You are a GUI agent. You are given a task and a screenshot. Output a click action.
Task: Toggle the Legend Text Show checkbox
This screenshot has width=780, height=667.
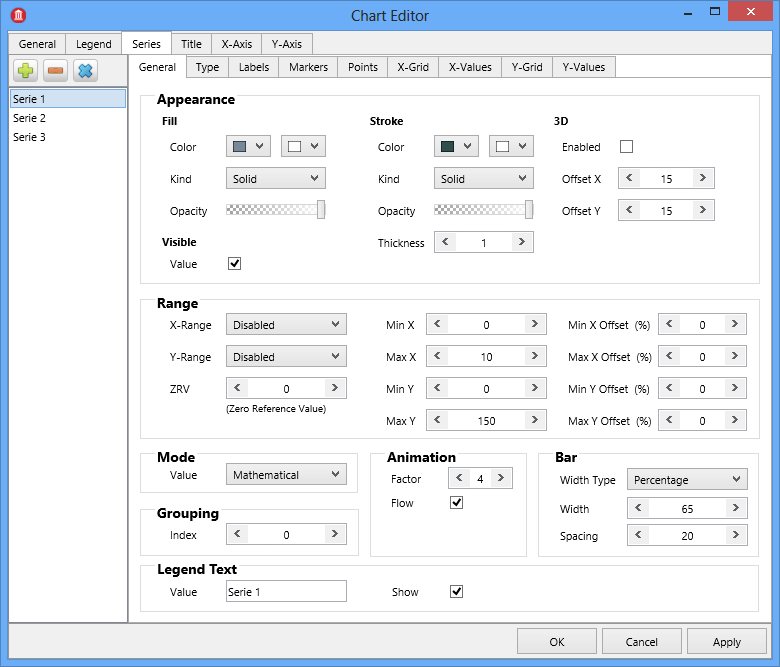456,591
